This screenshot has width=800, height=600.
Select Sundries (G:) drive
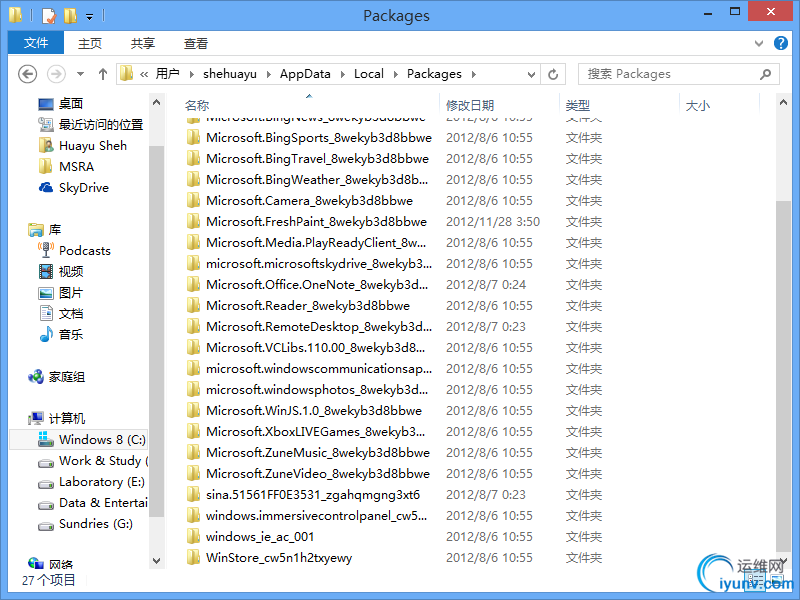(95, 523)
